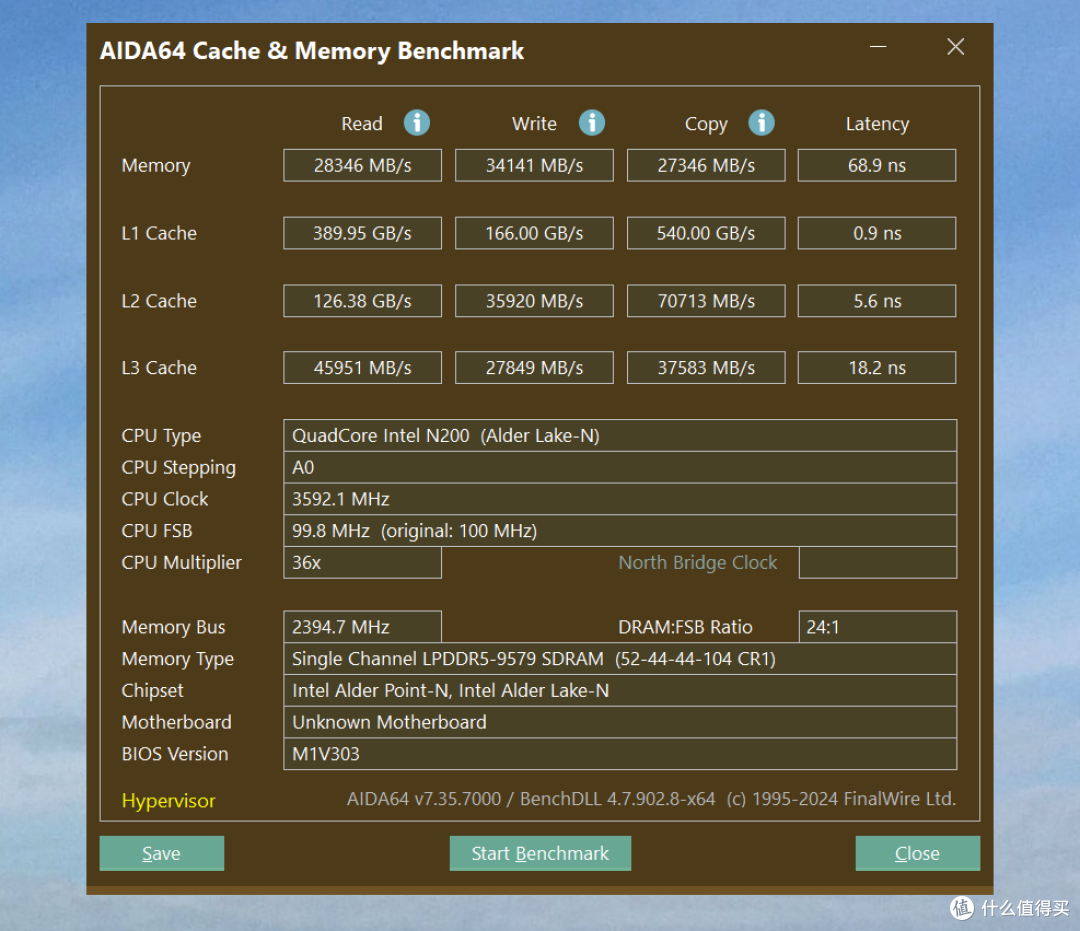This screenshot has width=1080, height=931.
Task: Select Memory copy value 27346 MB/s
Action: [x=706, y=165]
